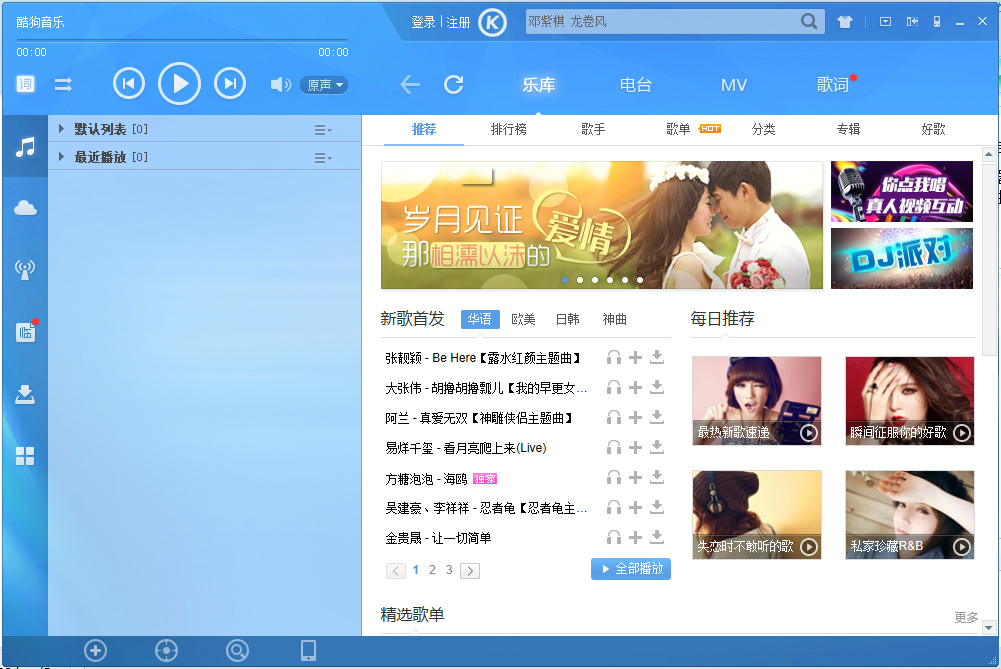Screen dimensions: 1001x669
Task: Select the 歌单 playlists sub-tab
Action: coord(678,130)
